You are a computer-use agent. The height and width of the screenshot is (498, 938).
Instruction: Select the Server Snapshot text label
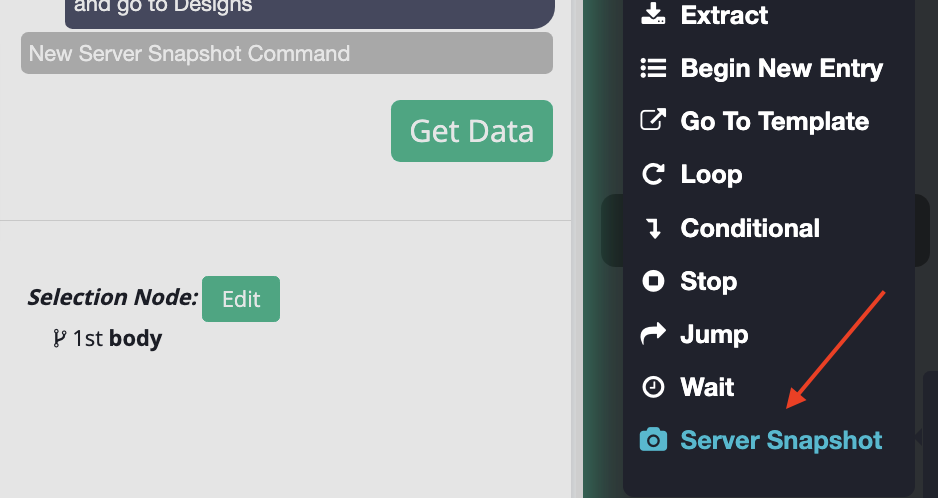pos(781,440)
